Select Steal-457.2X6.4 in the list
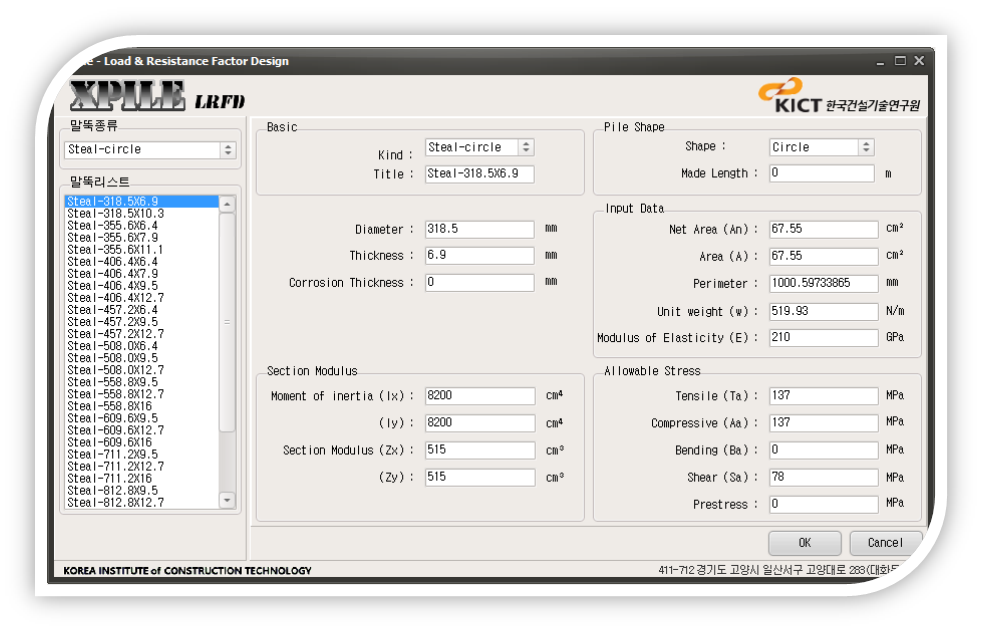Screen dimensions: 983x632 [x=142, y=310]
